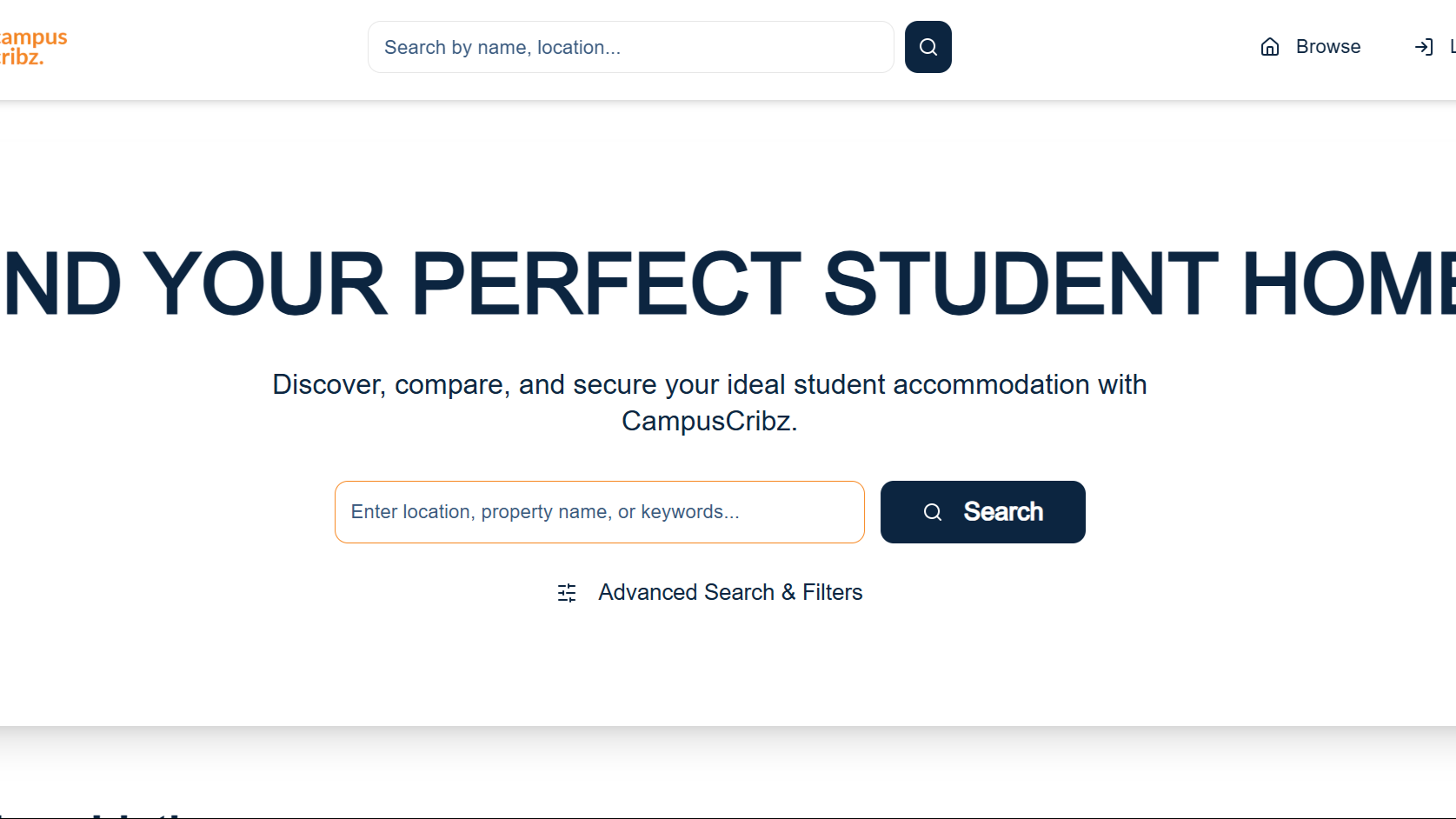Click the home icon beside Browse
The height and width of the screenshot is (819, 1456).
coord(1270,47)
